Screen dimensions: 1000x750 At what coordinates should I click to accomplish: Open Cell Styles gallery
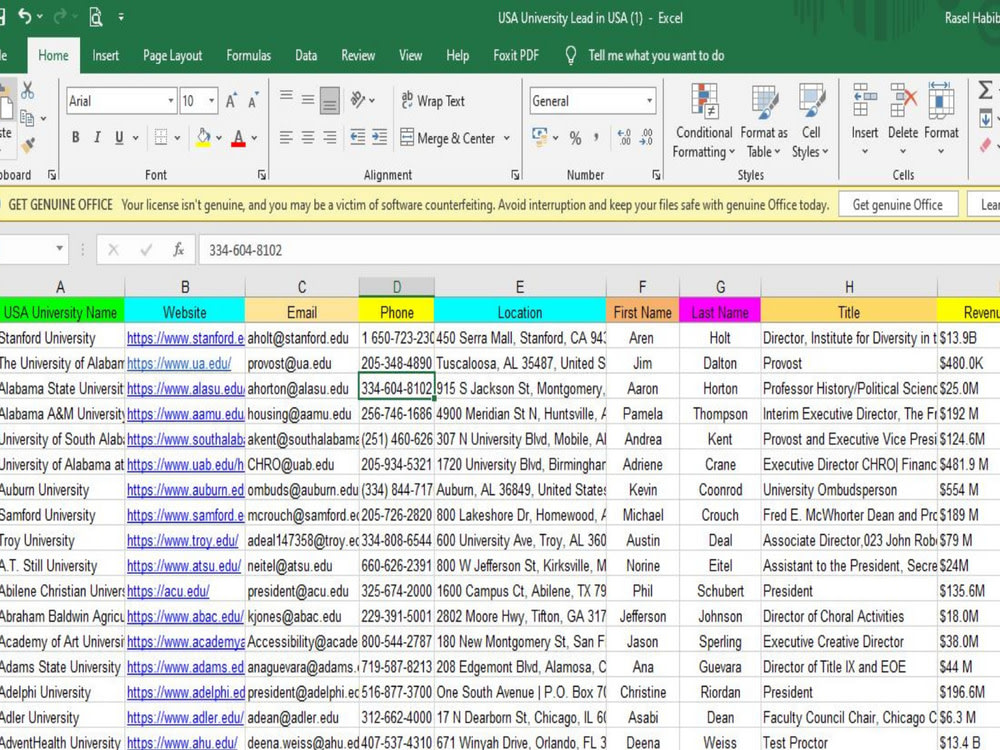(x=811, y=121)
